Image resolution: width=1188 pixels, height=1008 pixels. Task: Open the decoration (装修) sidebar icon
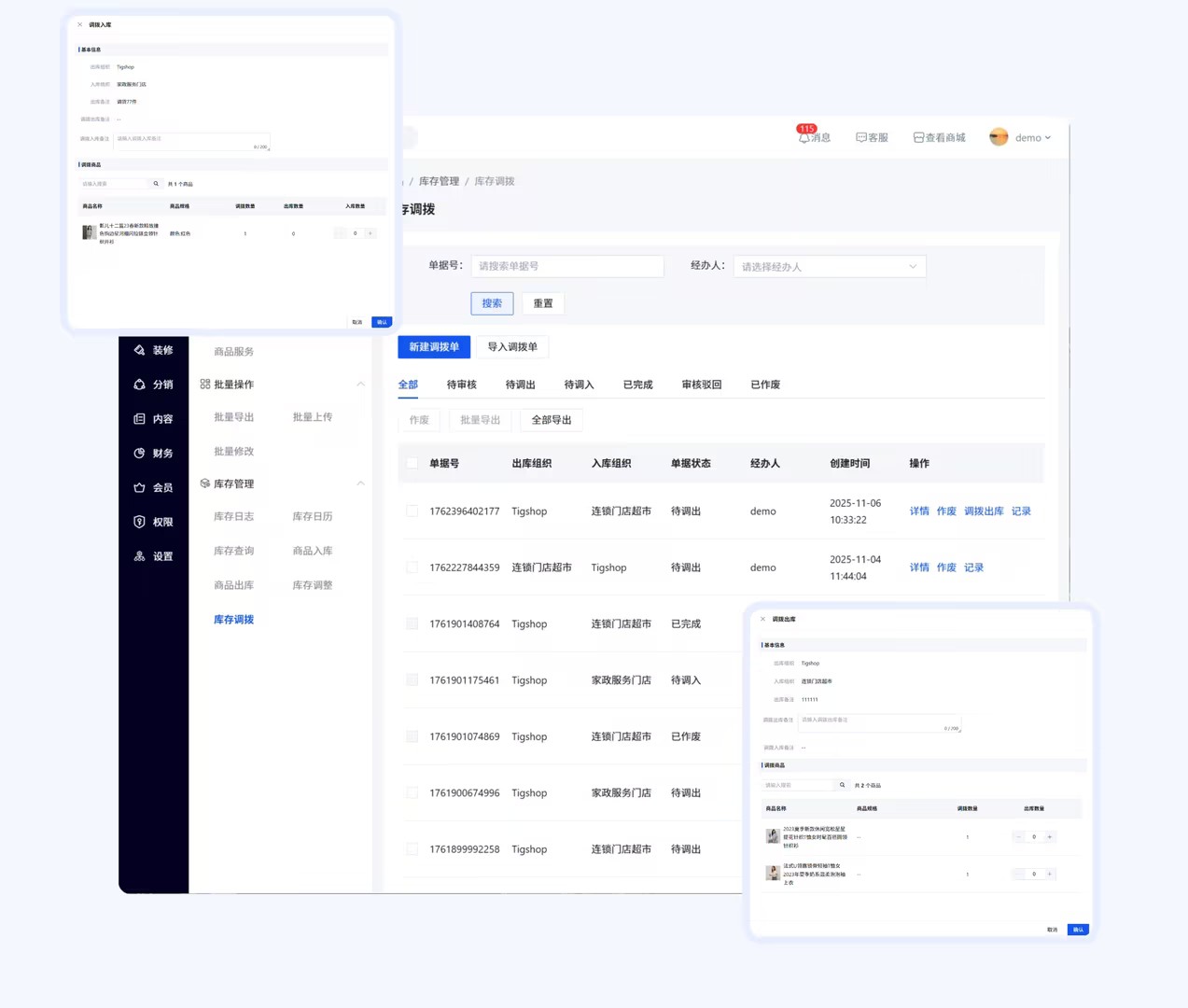pyautogui.click(x=139, y=350)
